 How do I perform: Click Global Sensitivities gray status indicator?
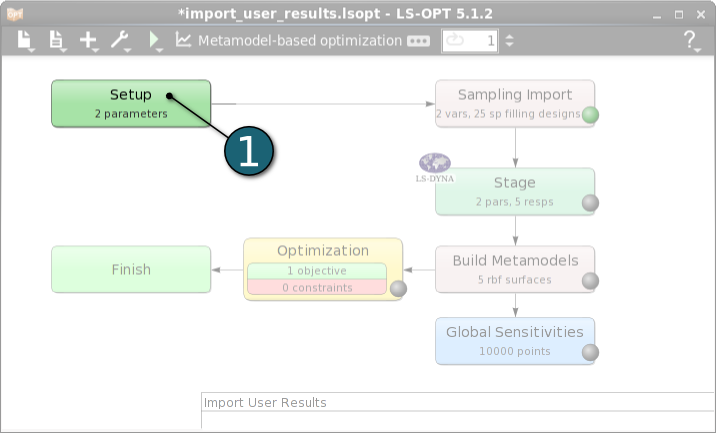[590, 353]
